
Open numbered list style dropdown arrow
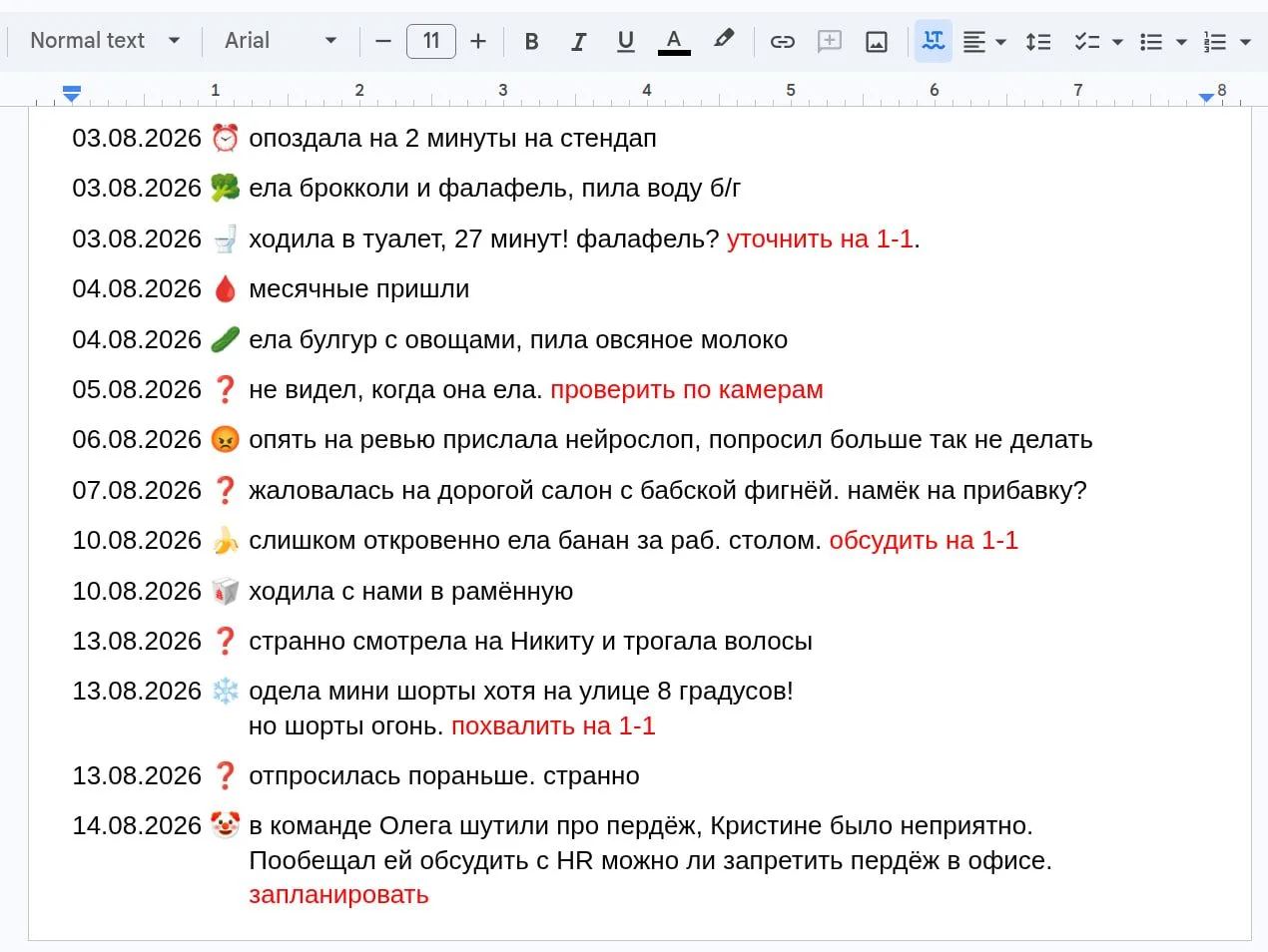(1245, 42)
